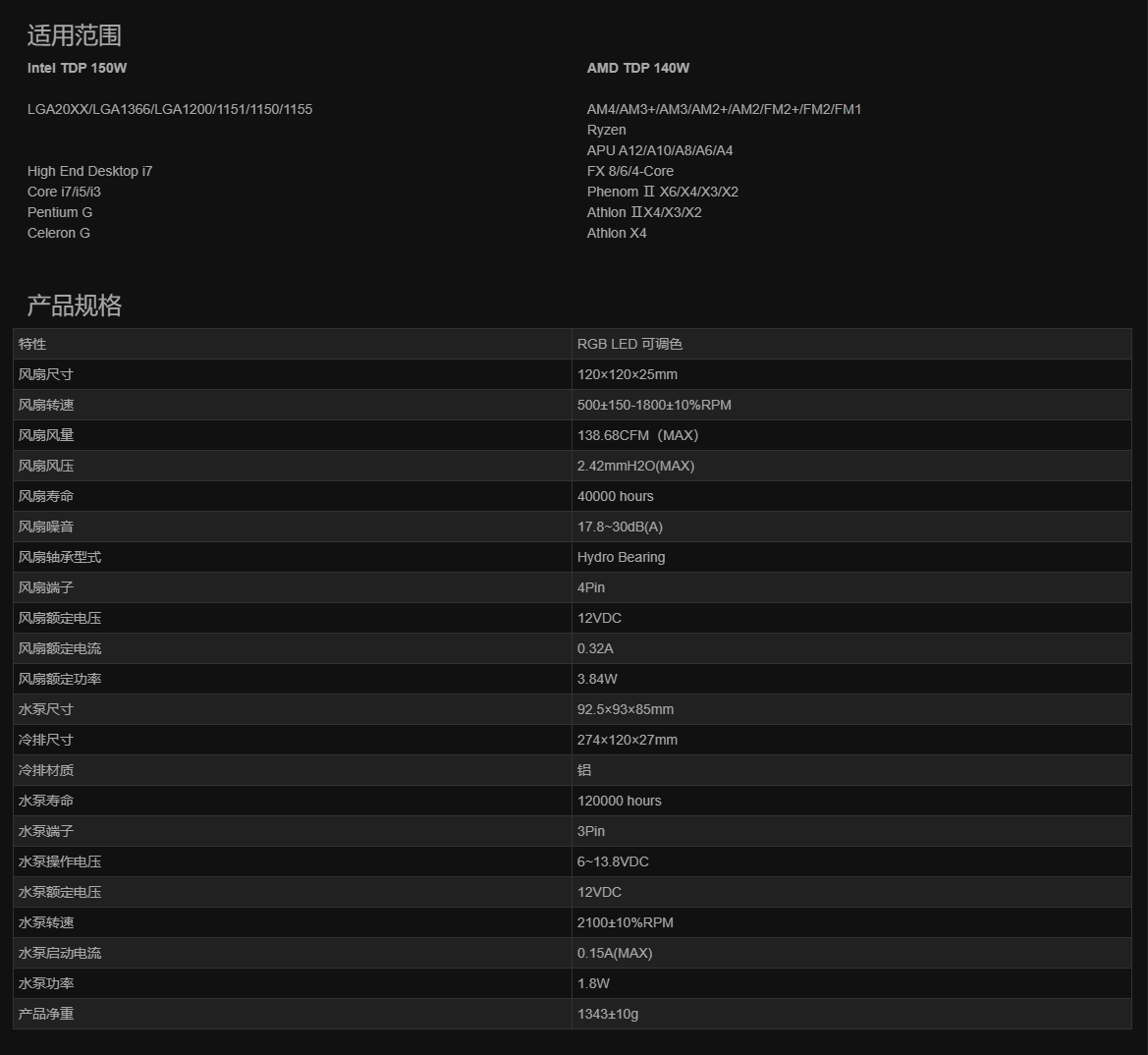
Task: Click the Hydro Bearing value
Action: pos(621,557)
